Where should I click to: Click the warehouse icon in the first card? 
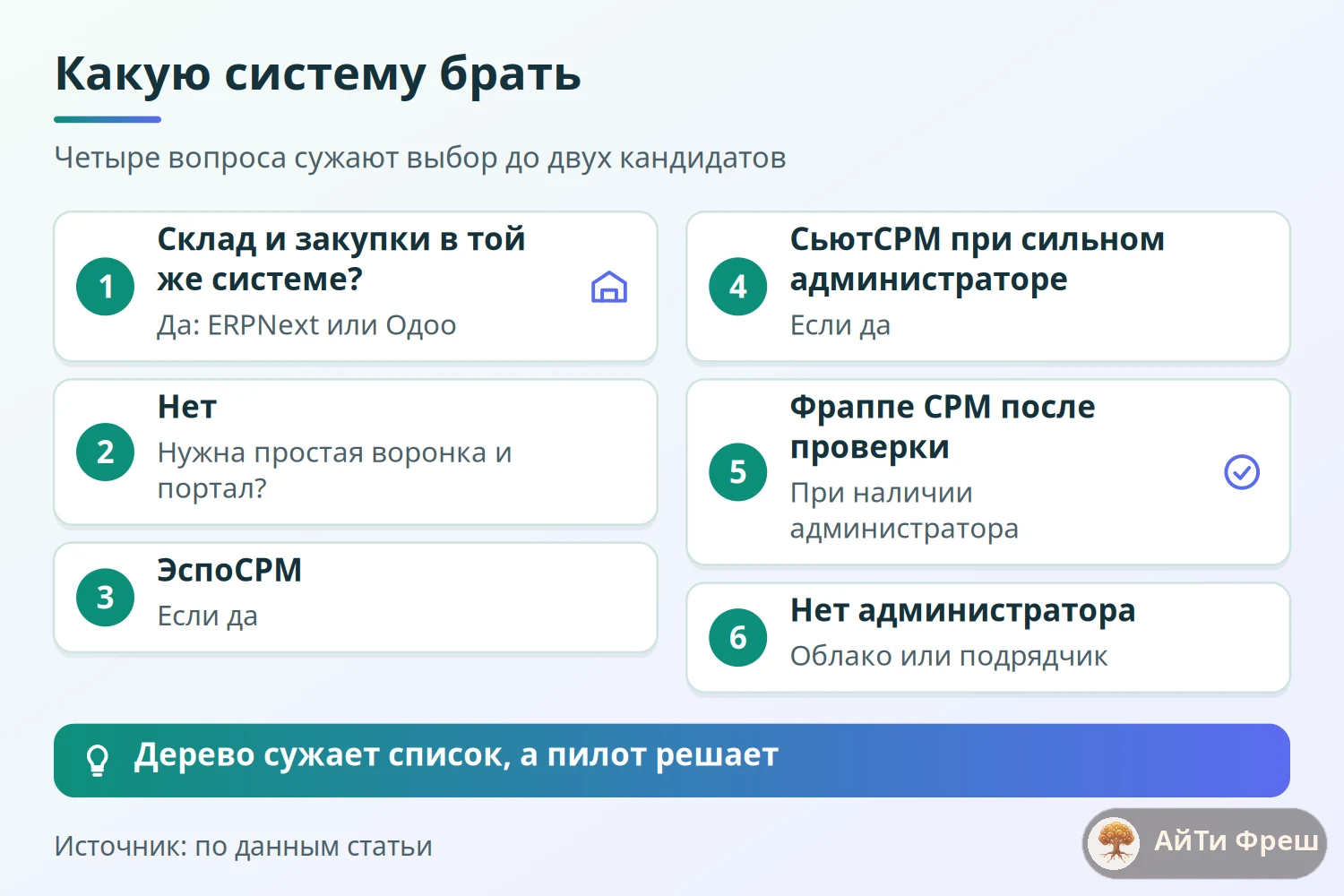(x=609, y=287)
